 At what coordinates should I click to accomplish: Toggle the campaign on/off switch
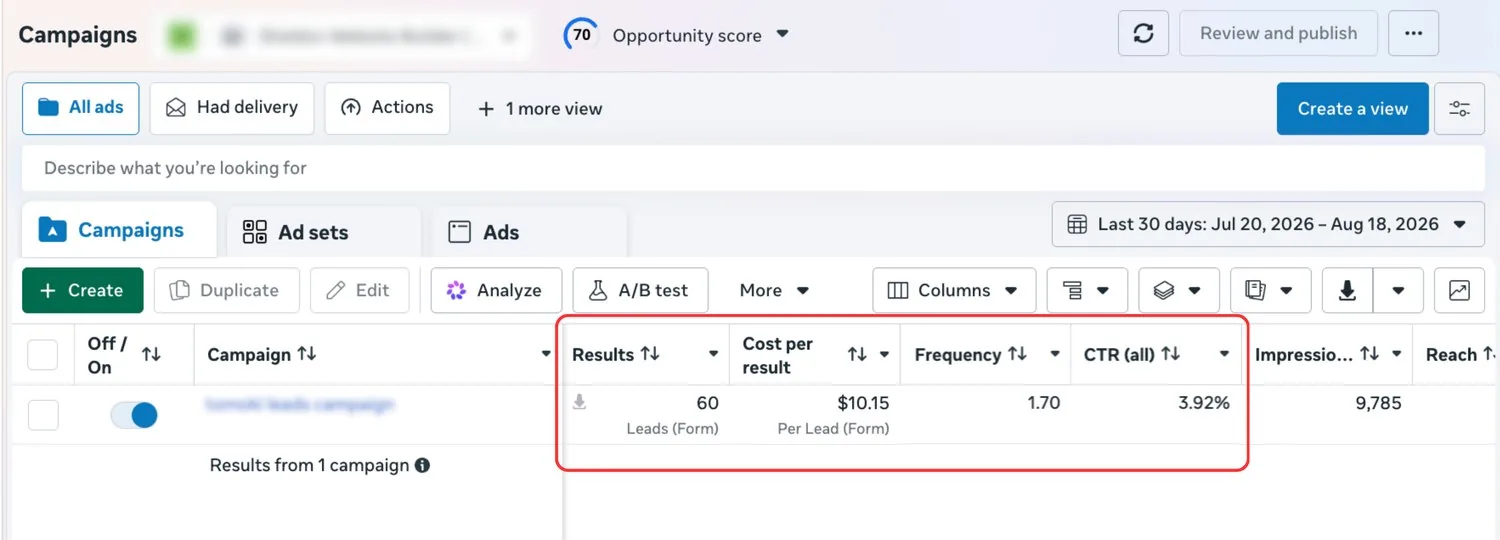click(134, 415)
